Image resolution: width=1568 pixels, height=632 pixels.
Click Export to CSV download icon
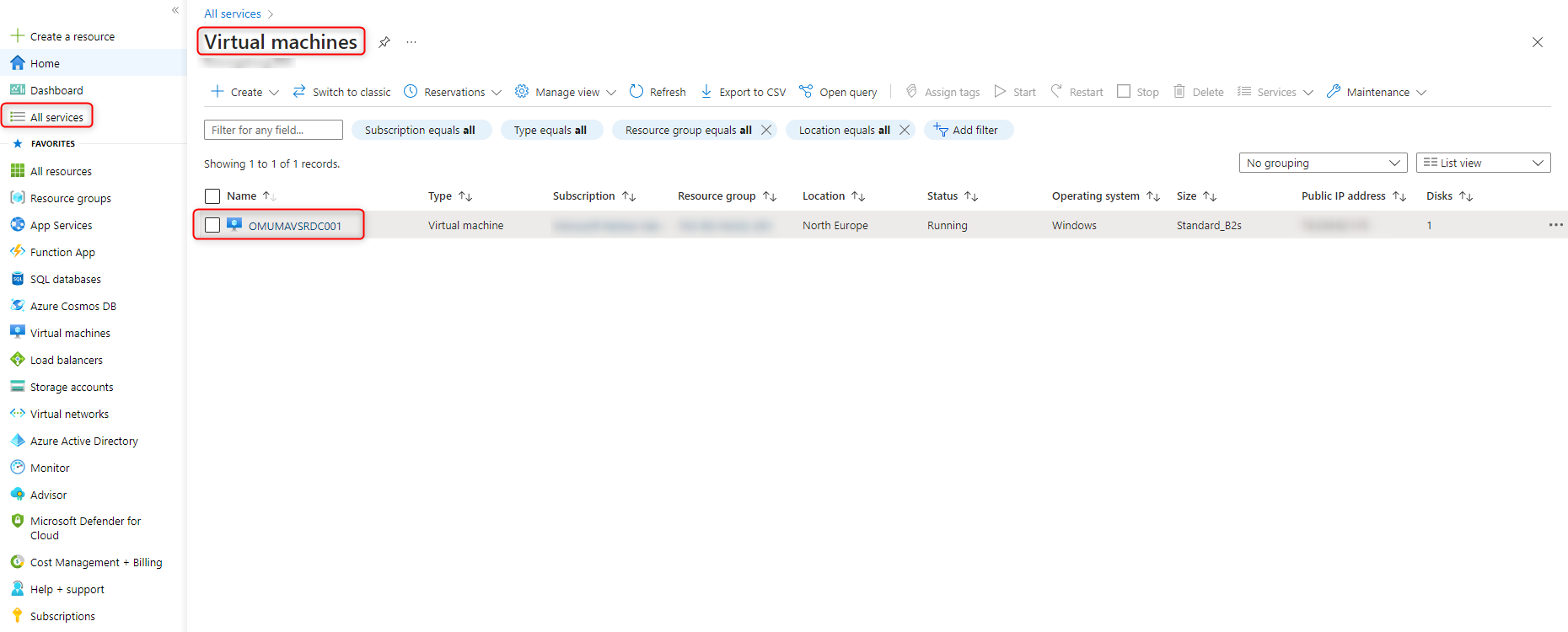[706, 92]
